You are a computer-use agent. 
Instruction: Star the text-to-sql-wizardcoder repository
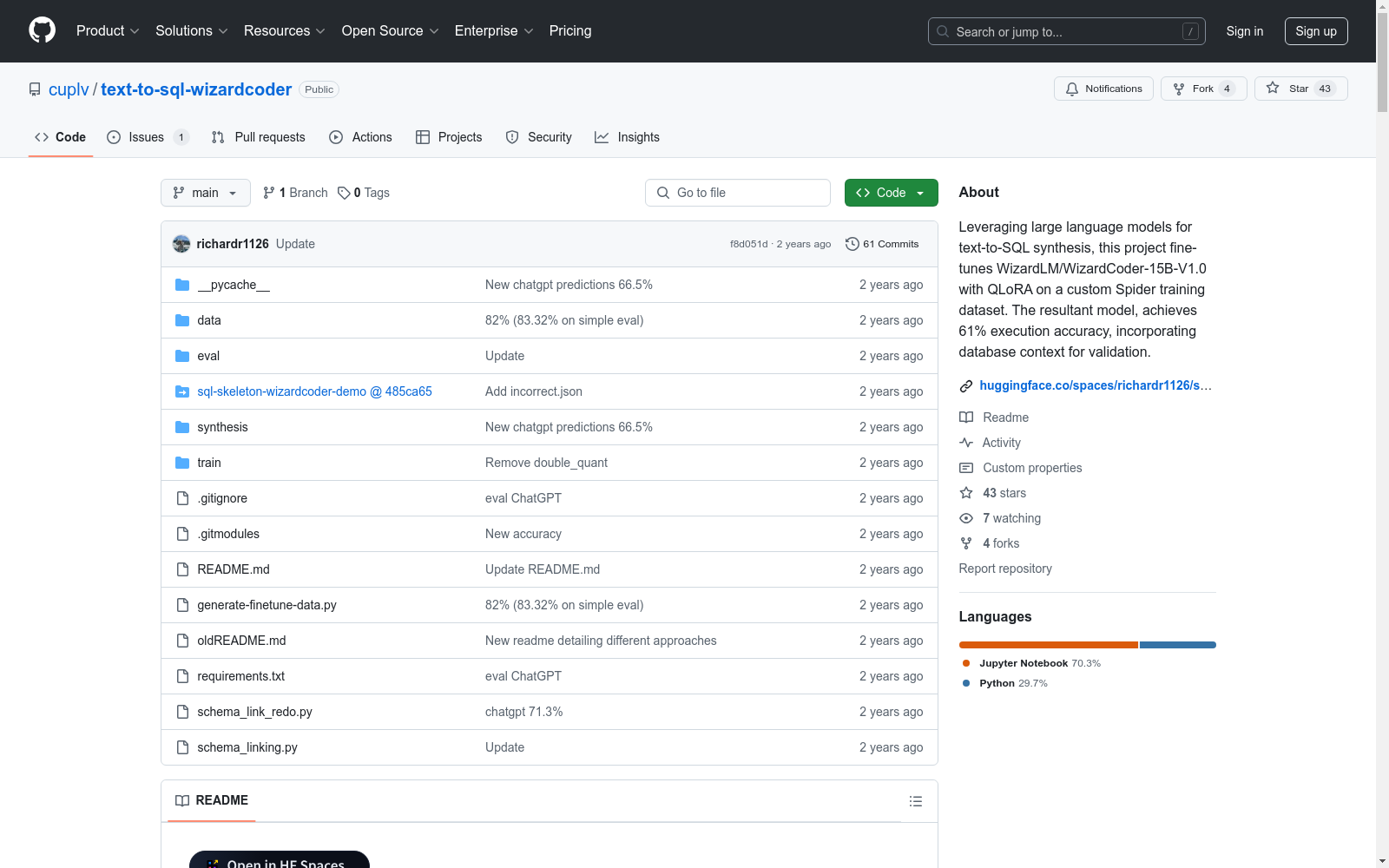tap(1300, 89)
